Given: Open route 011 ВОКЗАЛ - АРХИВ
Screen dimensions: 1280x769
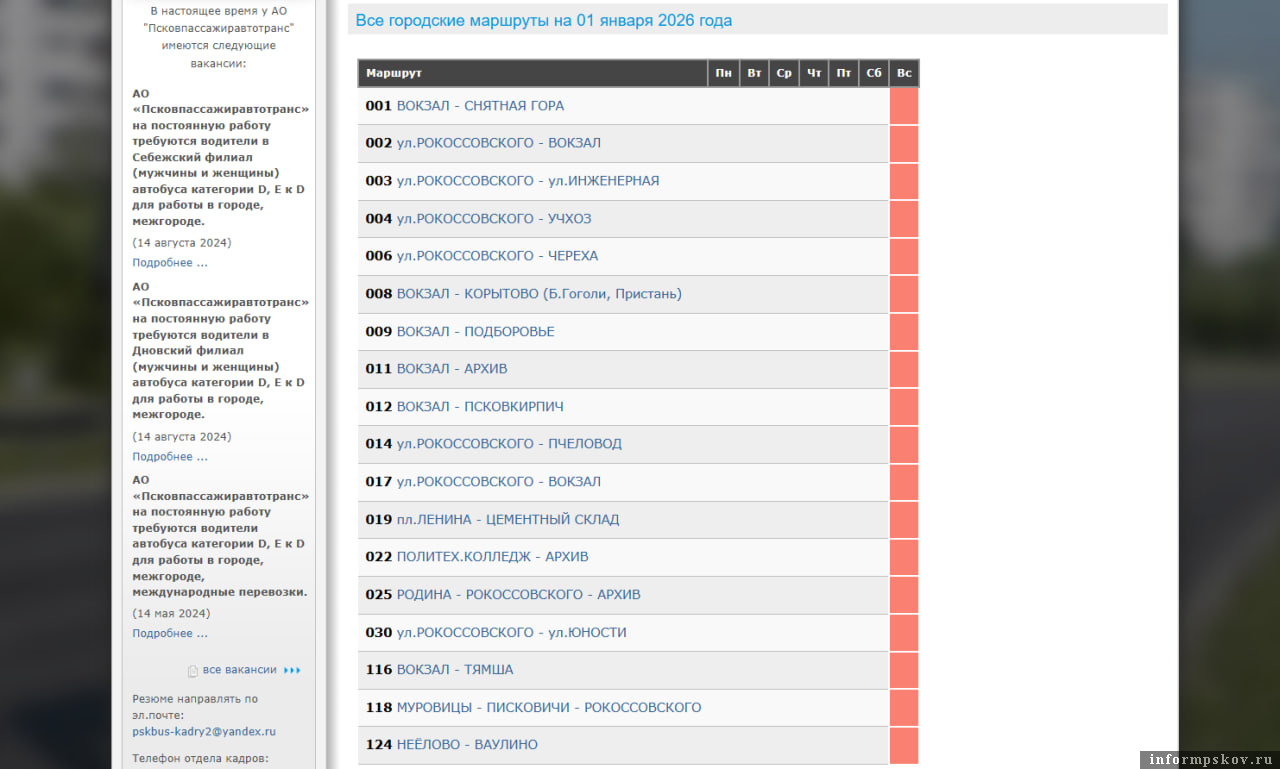Looking at the screenshot, I should pos(452,369).
